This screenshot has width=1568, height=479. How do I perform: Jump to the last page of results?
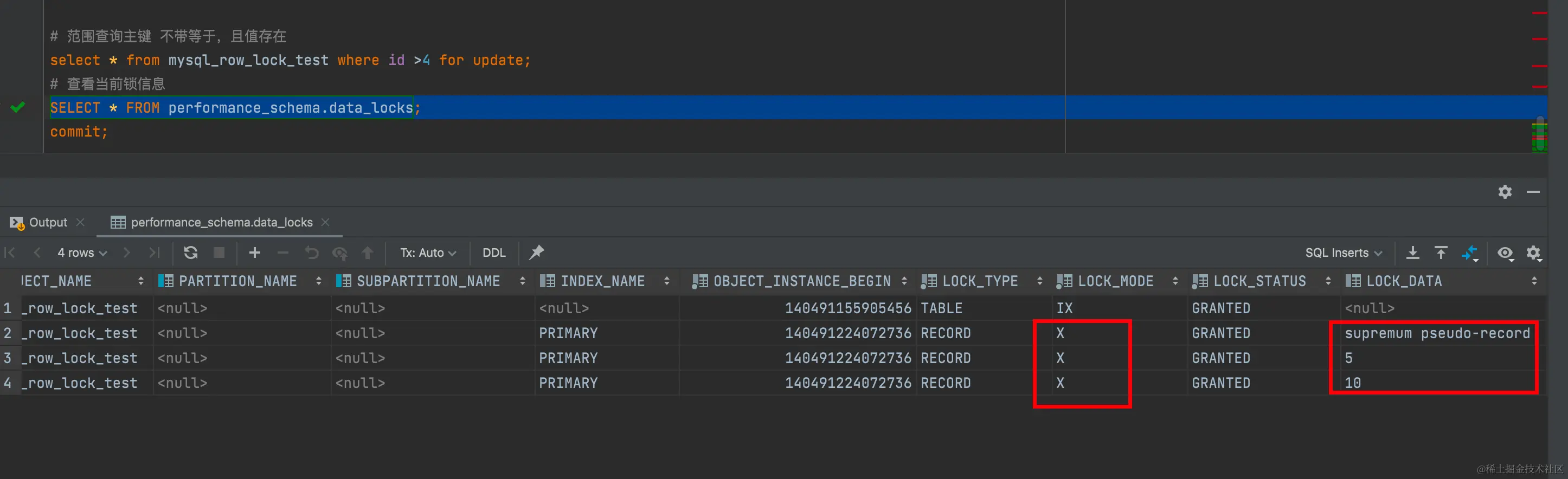[155, 253]
